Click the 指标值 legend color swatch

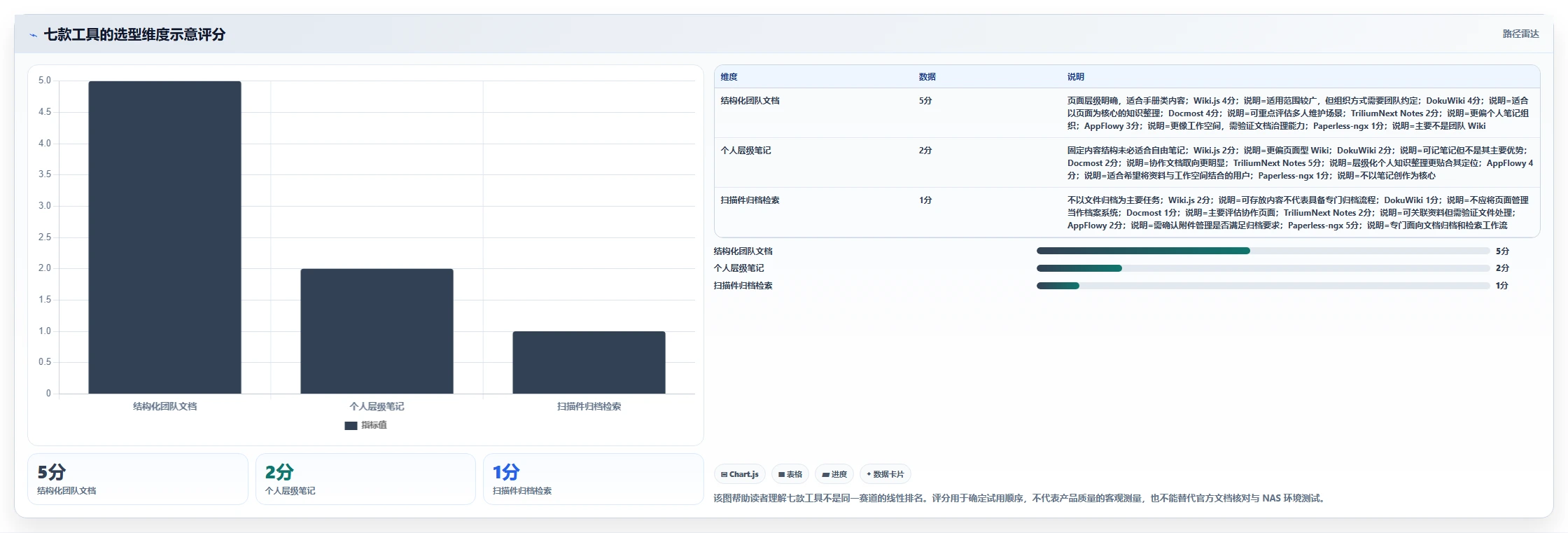tap(351, 426)
